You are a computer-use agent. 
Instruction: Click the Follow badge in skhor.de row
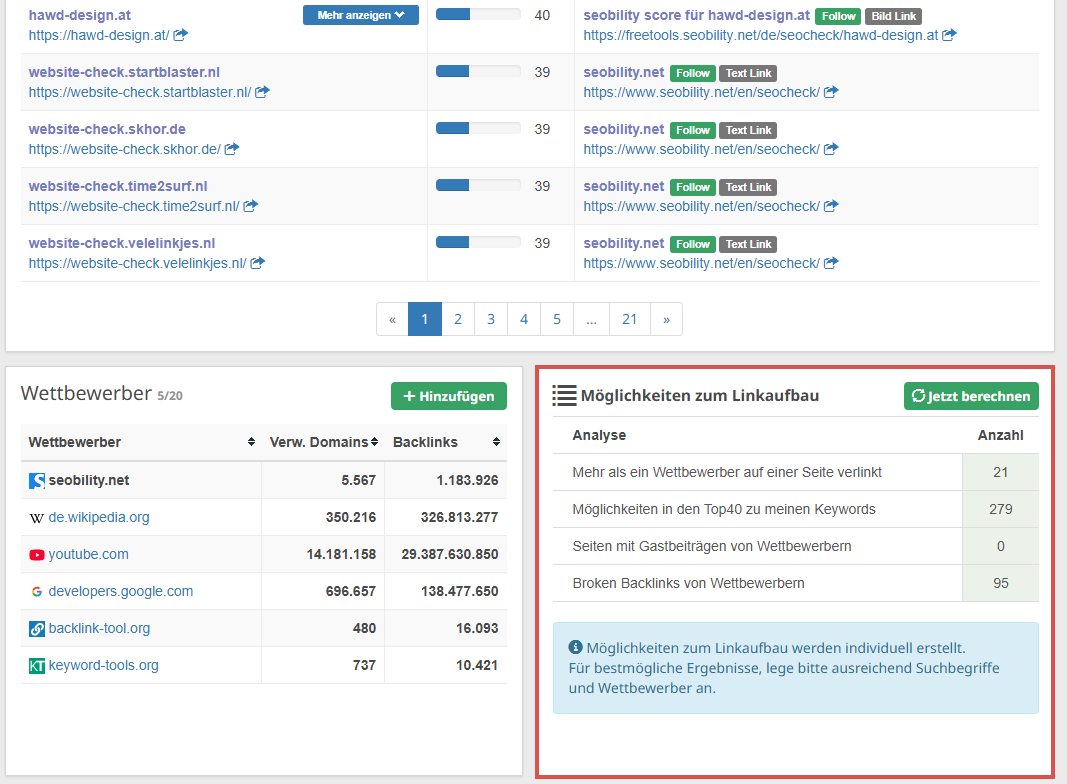(x=693, y=130)
